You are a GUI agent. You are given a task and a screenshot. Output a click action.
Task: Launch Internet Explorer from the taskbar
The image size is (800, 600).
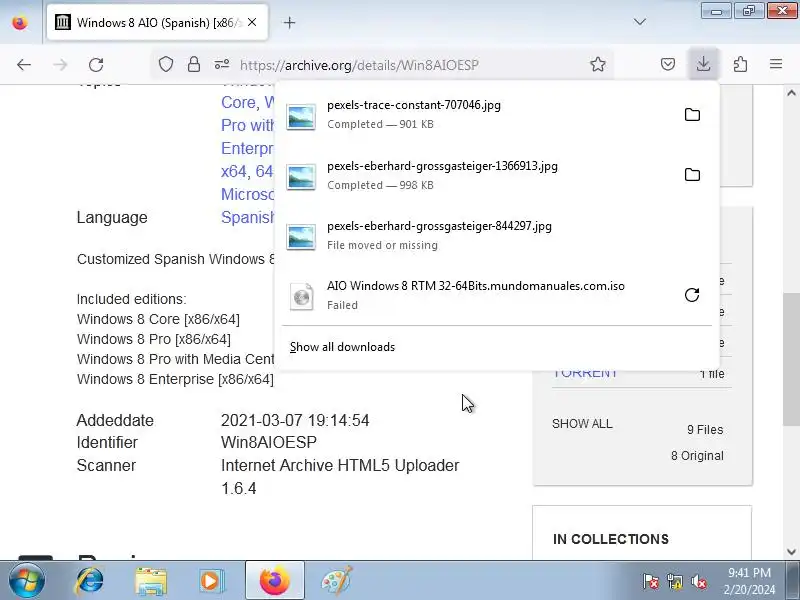(x=90, y=581)
